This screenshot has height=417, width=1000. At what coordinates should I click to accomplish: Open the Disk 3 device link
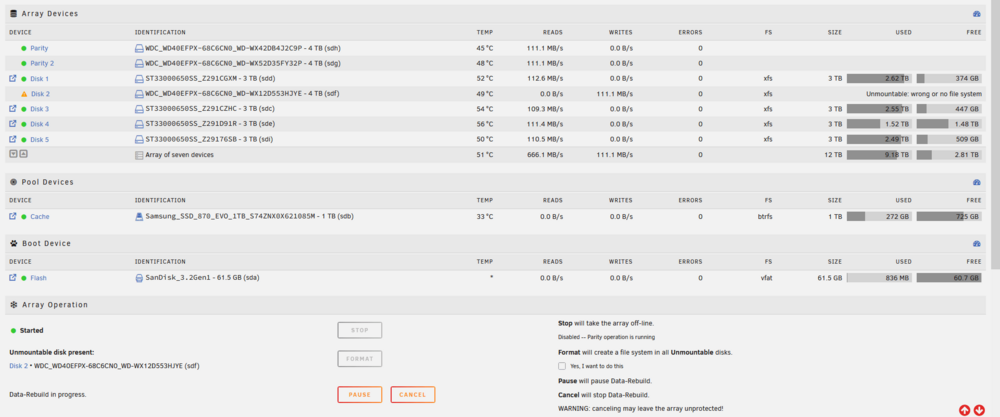click(40, 109)
